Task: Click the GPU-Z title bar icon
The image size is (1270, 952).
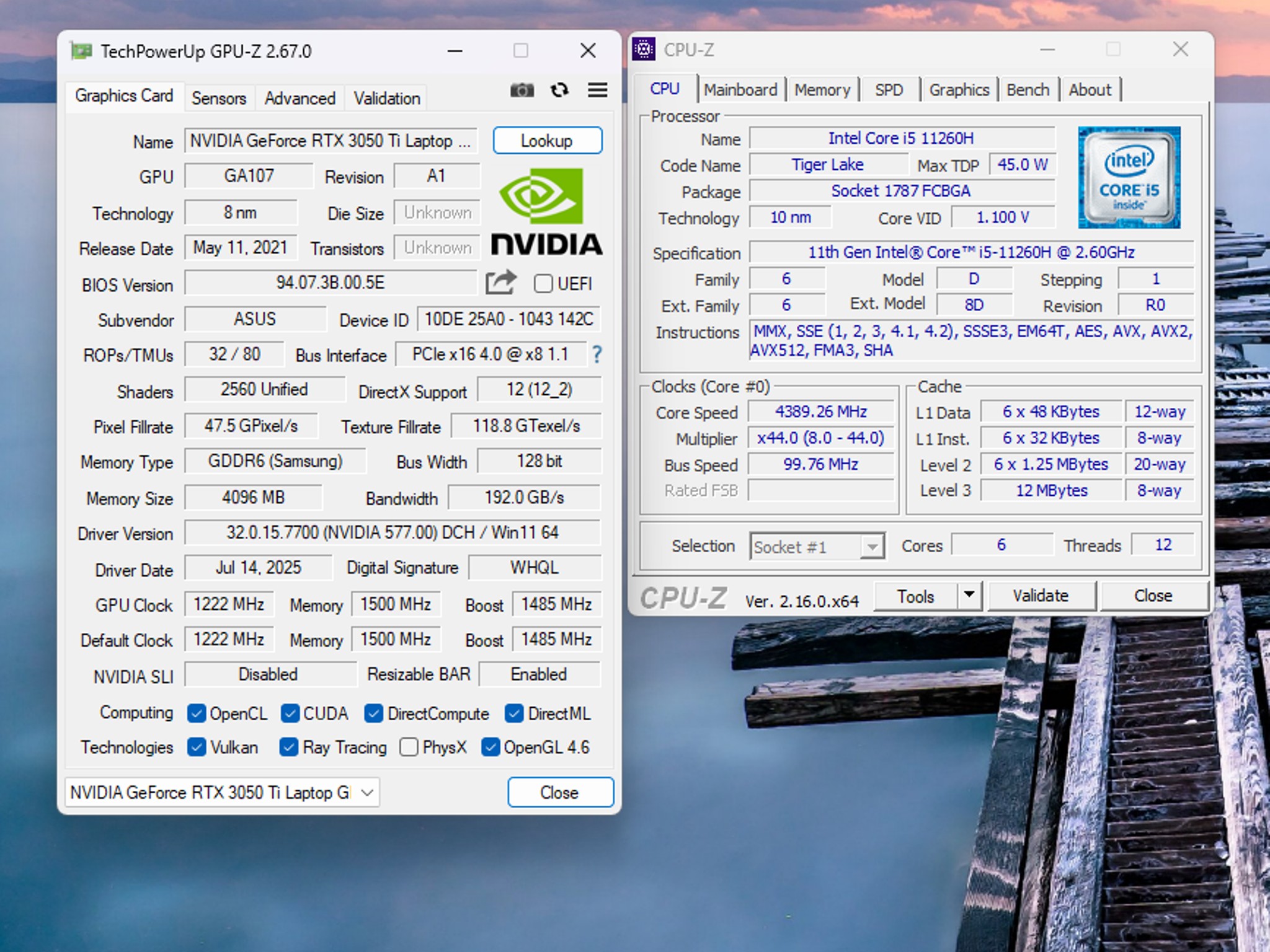Action: (81, 51)
